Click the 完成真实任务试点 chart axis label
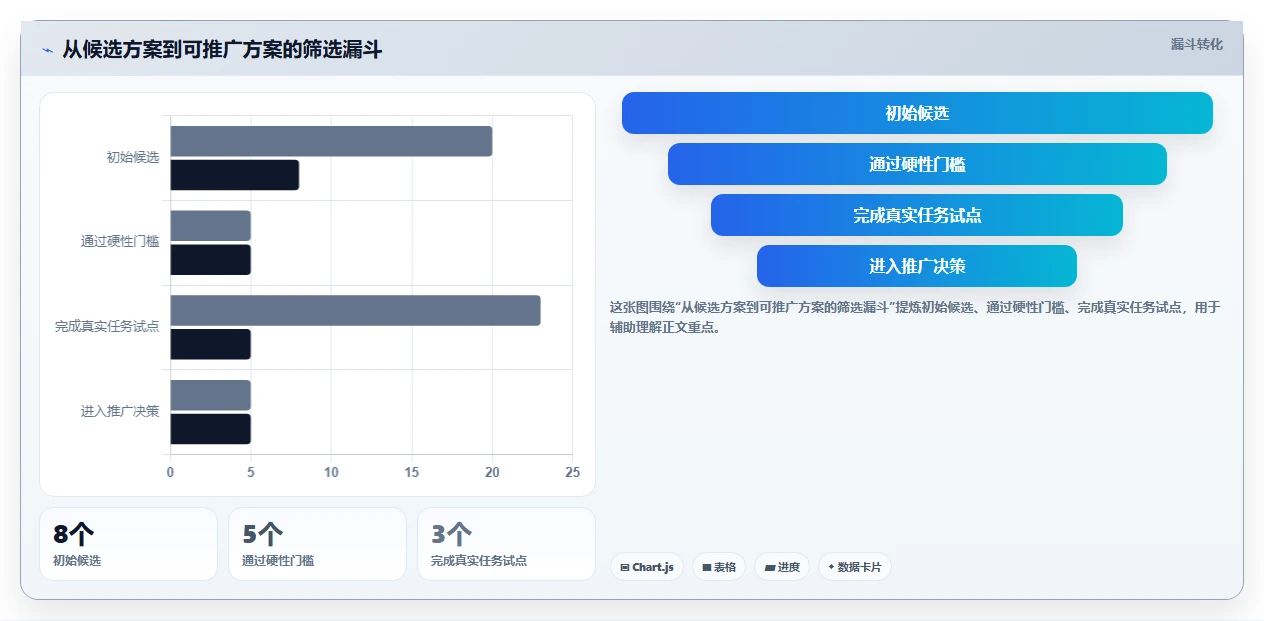The image size is (1264, 621). [107, 327]
